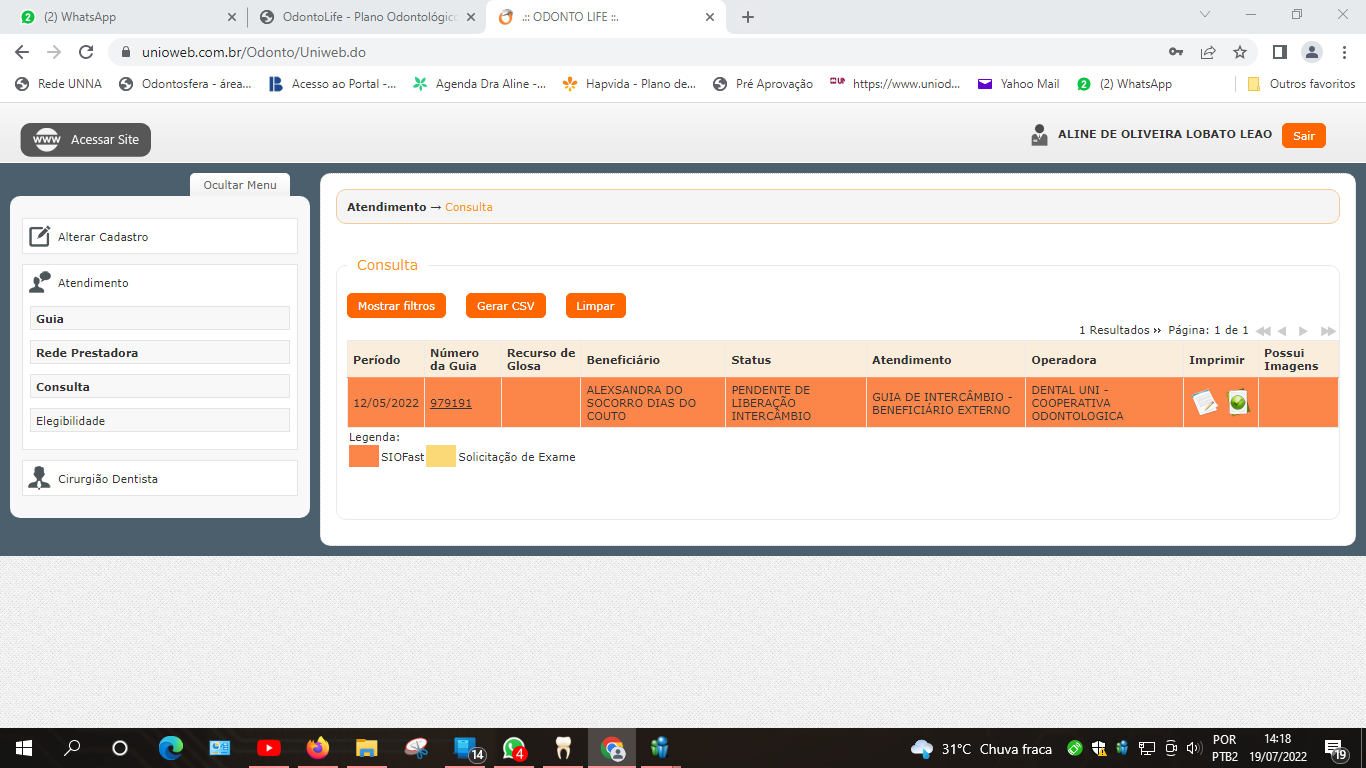Go to the next results page arrow

[x=1303, y=331]
